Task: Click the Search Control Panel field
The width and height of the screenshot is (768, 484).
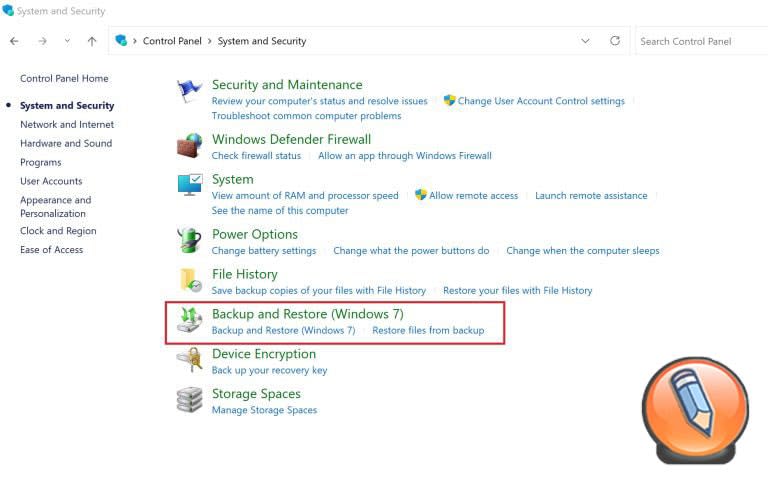Action: pos(701,41)
